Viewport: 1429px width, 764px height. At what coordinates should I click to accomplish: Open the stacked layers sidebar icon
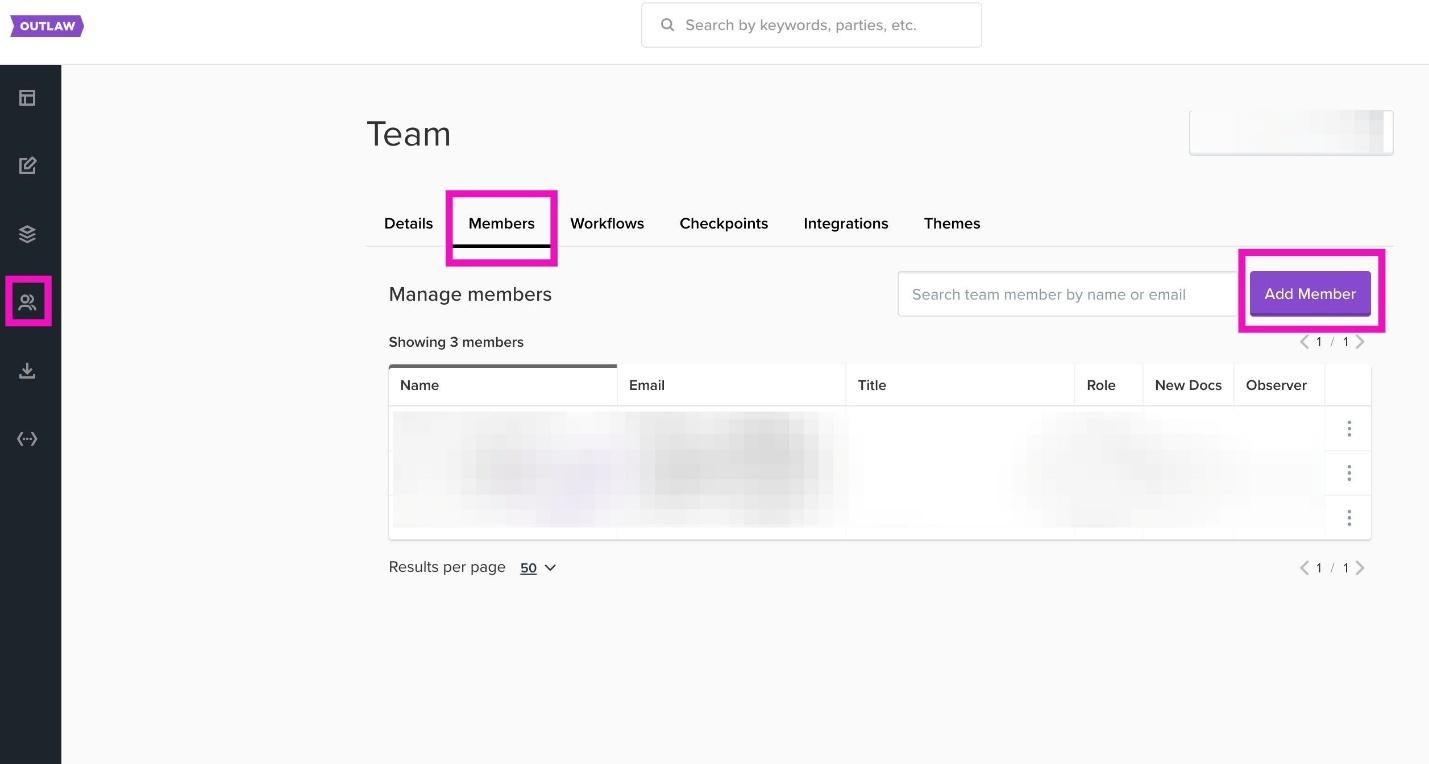tap(27, 234)
